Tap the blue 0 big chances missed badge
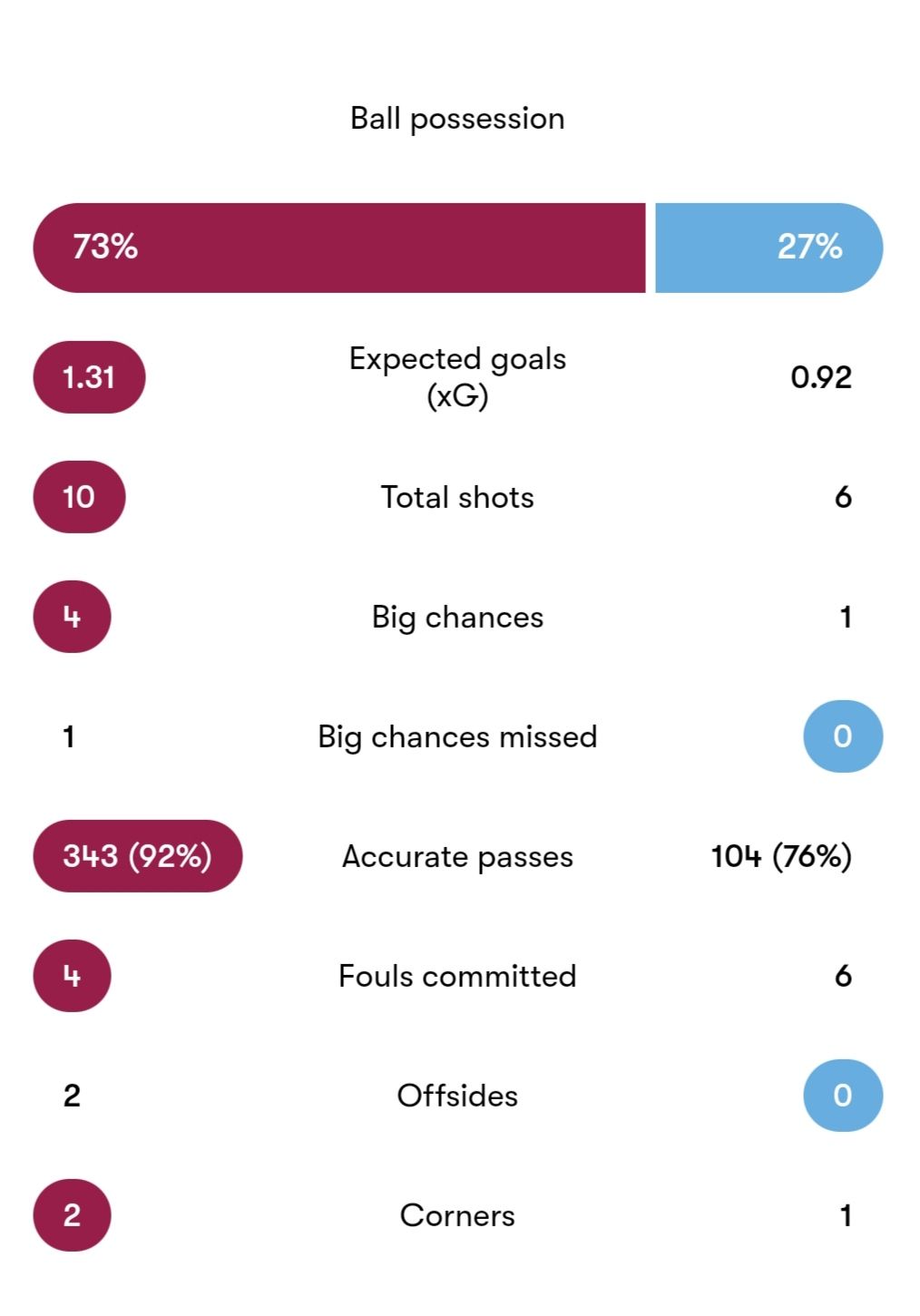Screen dimensions: 920x1316 click(843, 736)
